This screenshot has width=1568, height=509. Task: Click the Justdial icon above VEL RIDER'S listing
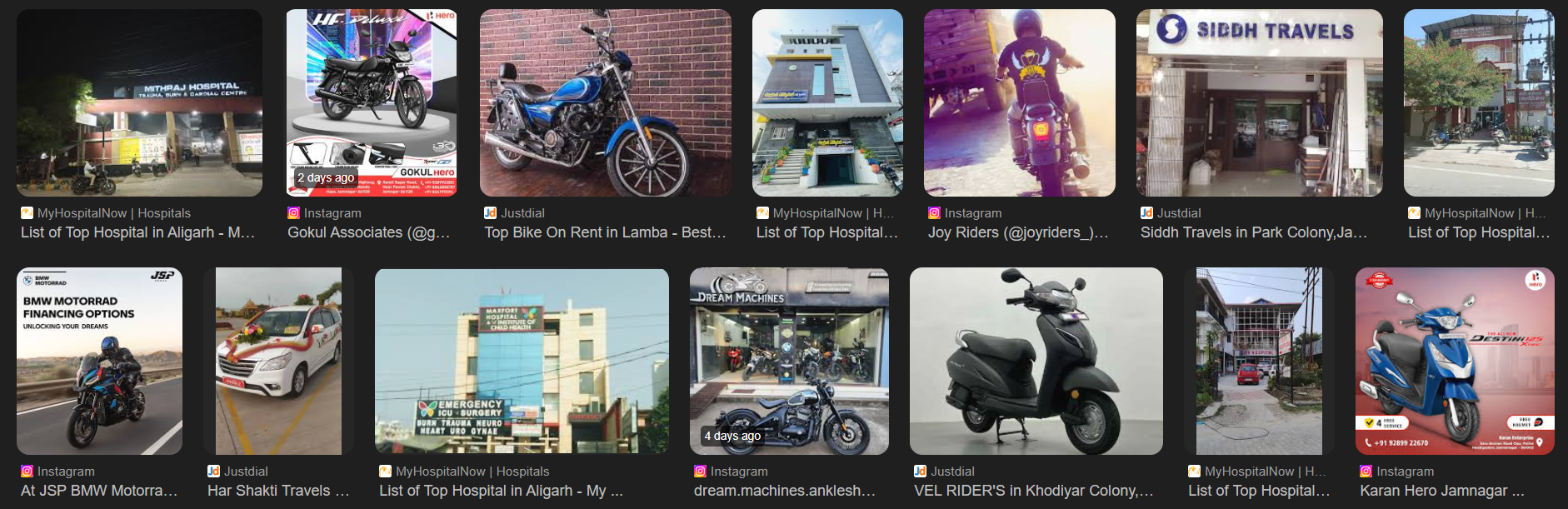(920, 472)
